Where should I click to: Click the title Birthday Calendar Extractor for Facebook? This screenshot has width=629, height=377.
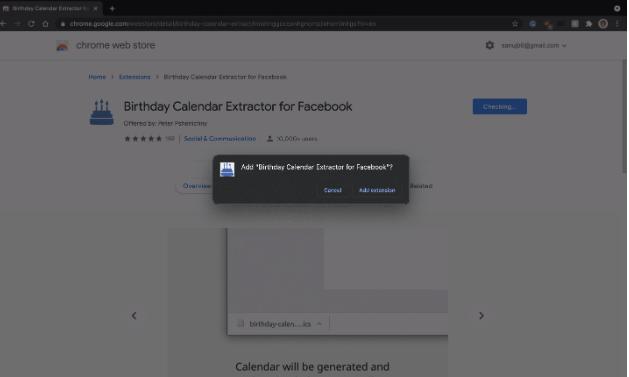tap(238, 107)
